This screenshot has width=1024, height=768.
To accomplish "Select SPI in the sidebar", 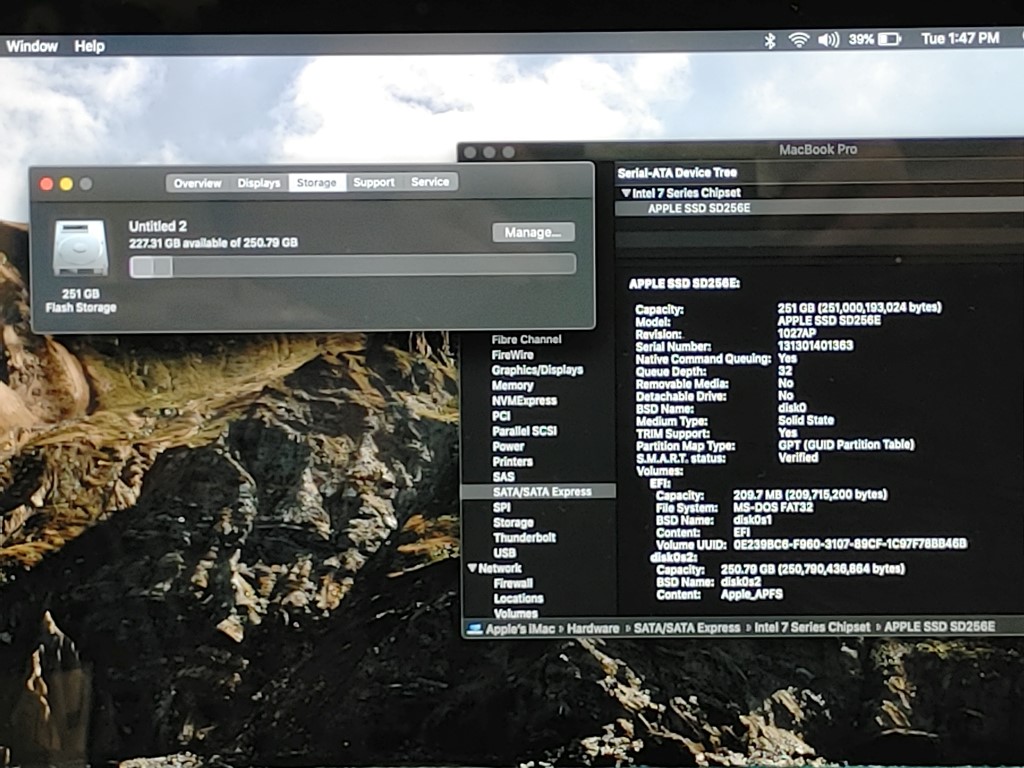I will pyautogui.click(x=502, y=507).
